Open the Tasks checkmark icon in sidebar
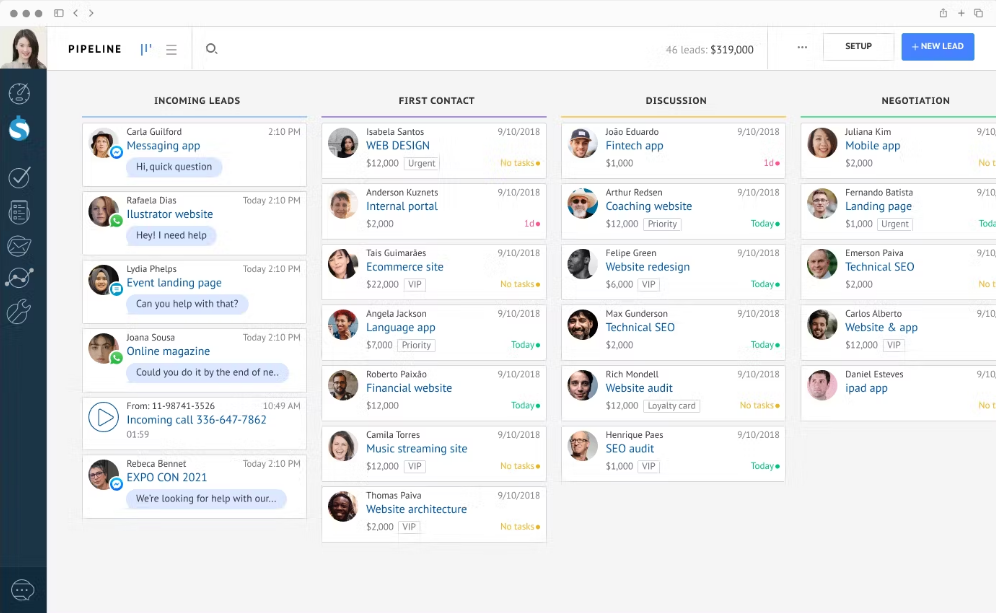The image size is (996, 613). click(x=19, y=177)
